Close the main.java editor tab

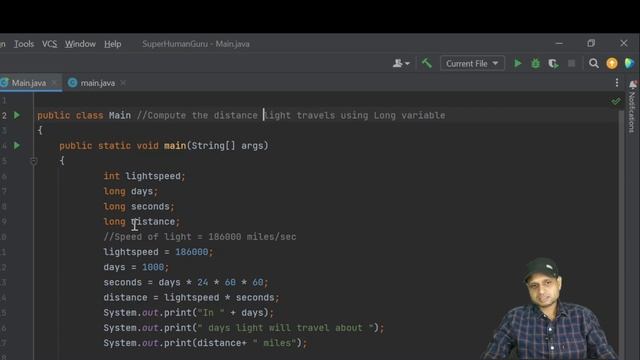123,83
